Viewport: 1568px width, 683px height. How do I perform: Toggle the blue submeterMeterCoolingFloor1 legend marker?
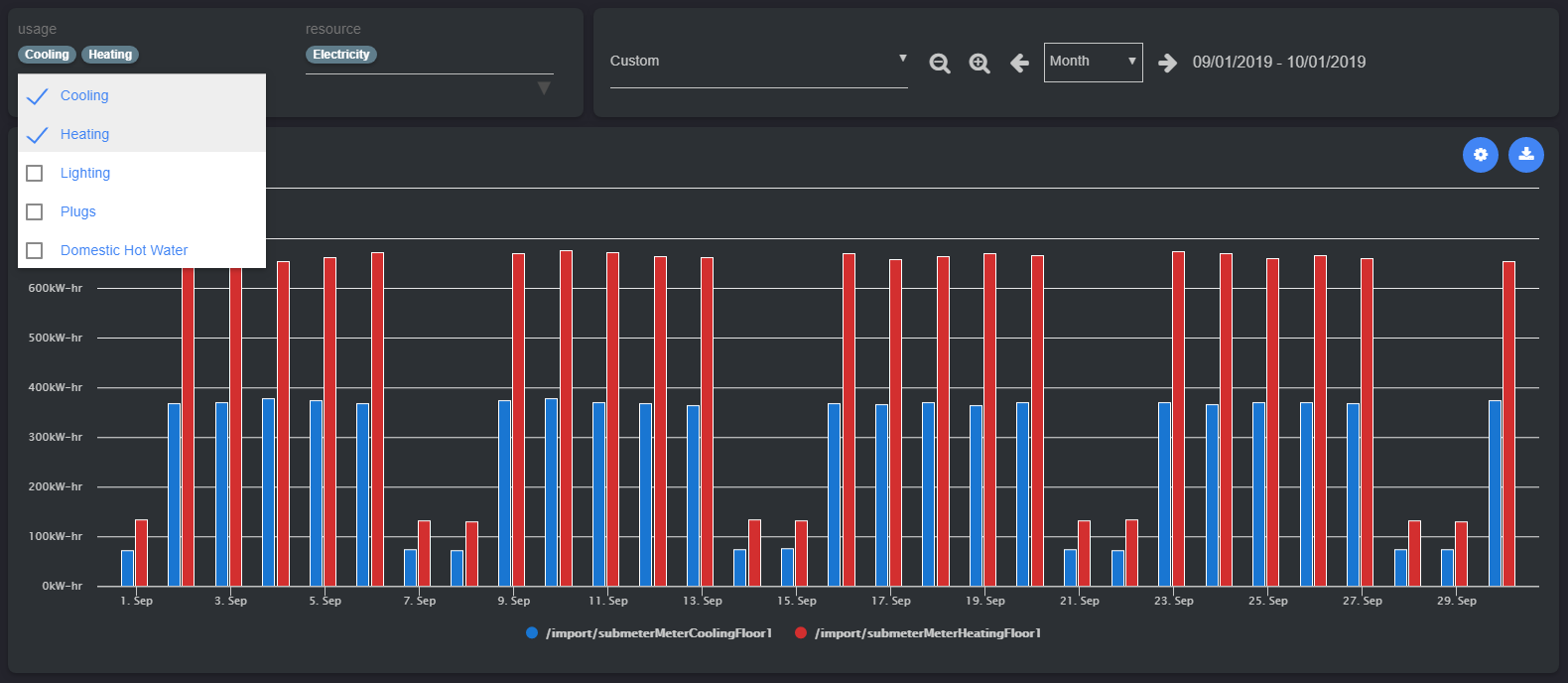(x=532, y=633)
